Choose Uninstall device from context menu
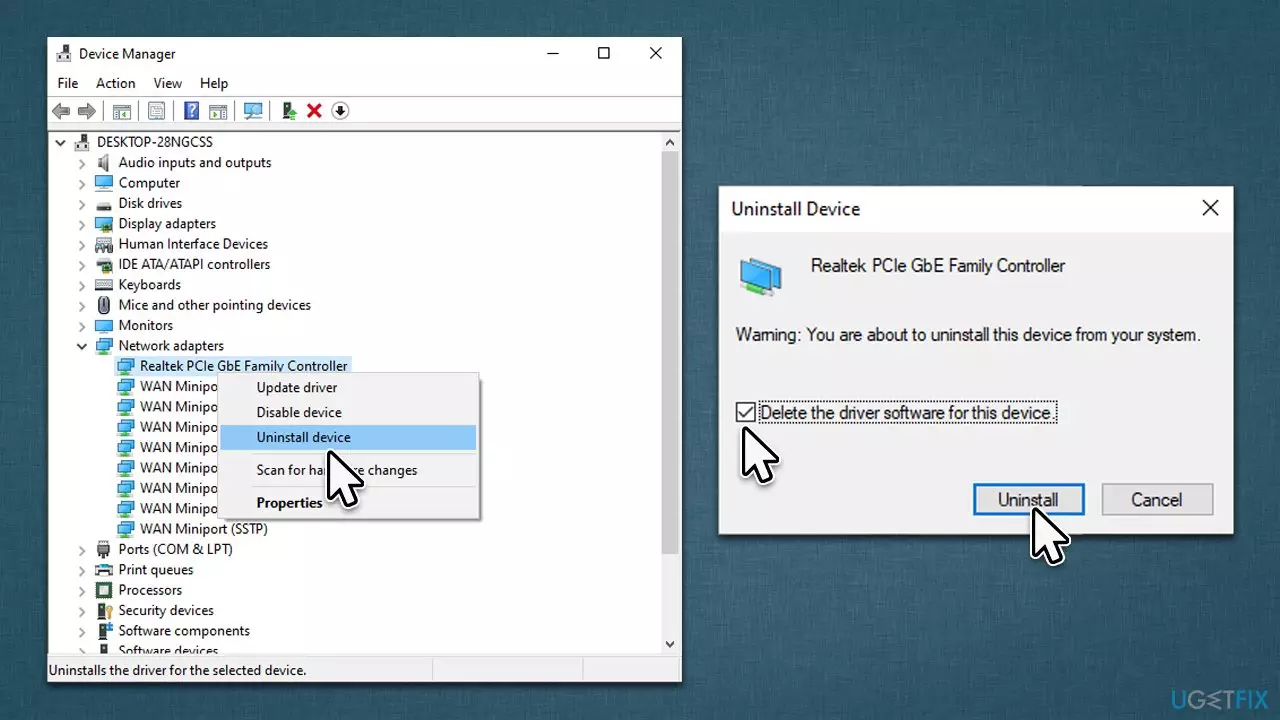Image resolution: width=1280 pixels, height=720 pixels. [x=348, y=437]
